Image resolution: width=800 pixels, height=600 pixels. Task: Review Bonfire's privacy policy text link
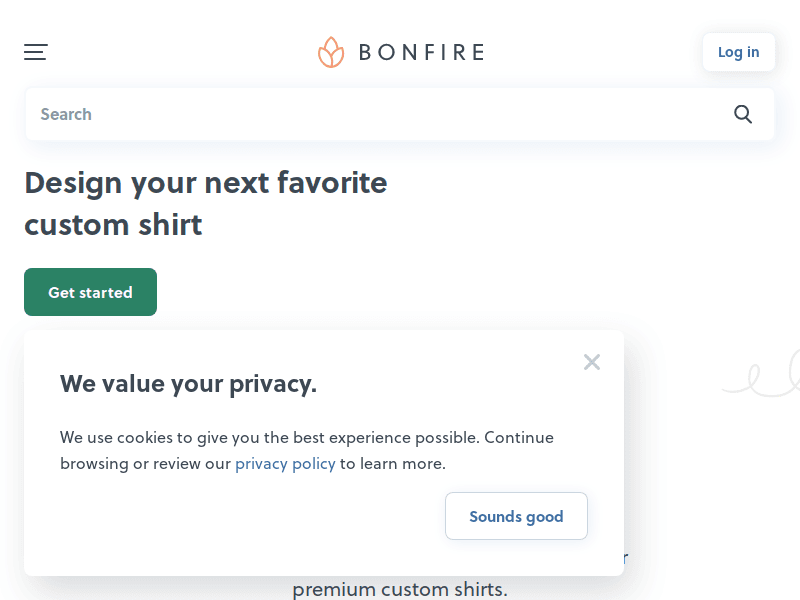[x=285, y=463]
